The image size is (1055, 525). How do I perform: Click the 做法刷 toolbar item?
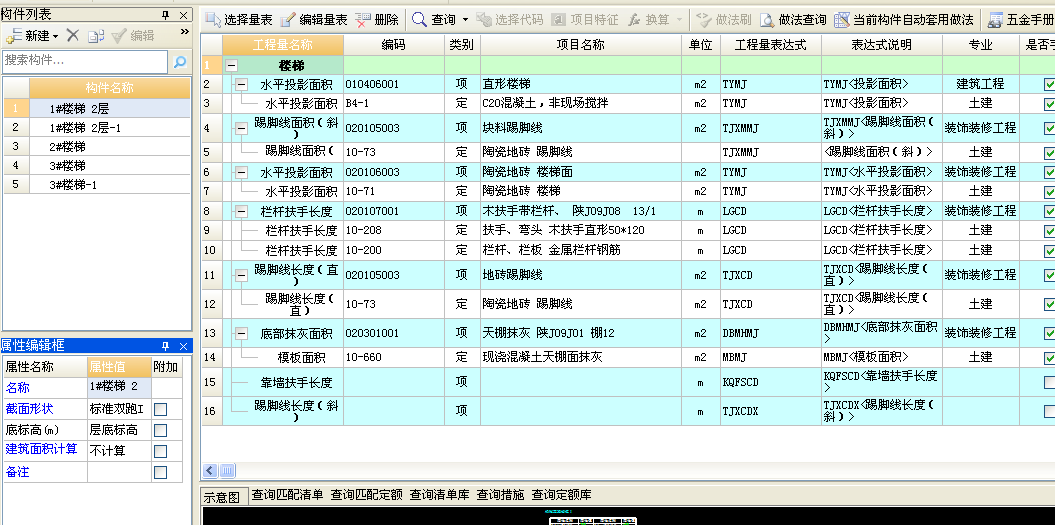(x=724, y=20)
